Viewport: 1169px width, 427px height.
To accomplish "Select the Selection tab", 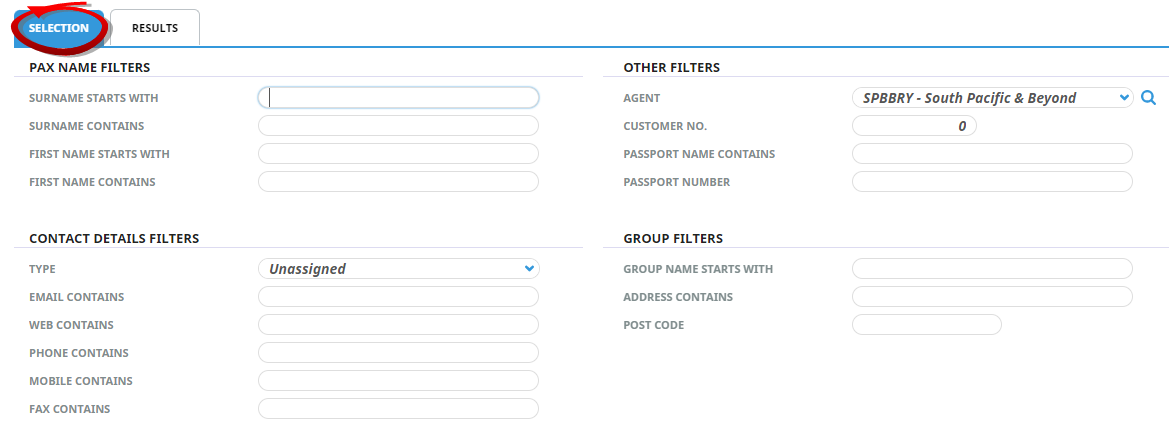I will click(x=59, y=28).
